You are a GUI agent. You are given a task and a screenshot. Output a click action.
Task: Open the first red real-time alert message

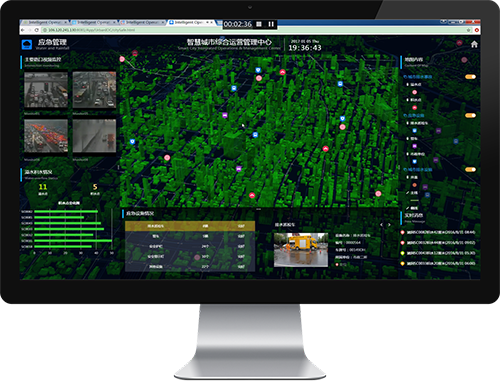[438, 232]
